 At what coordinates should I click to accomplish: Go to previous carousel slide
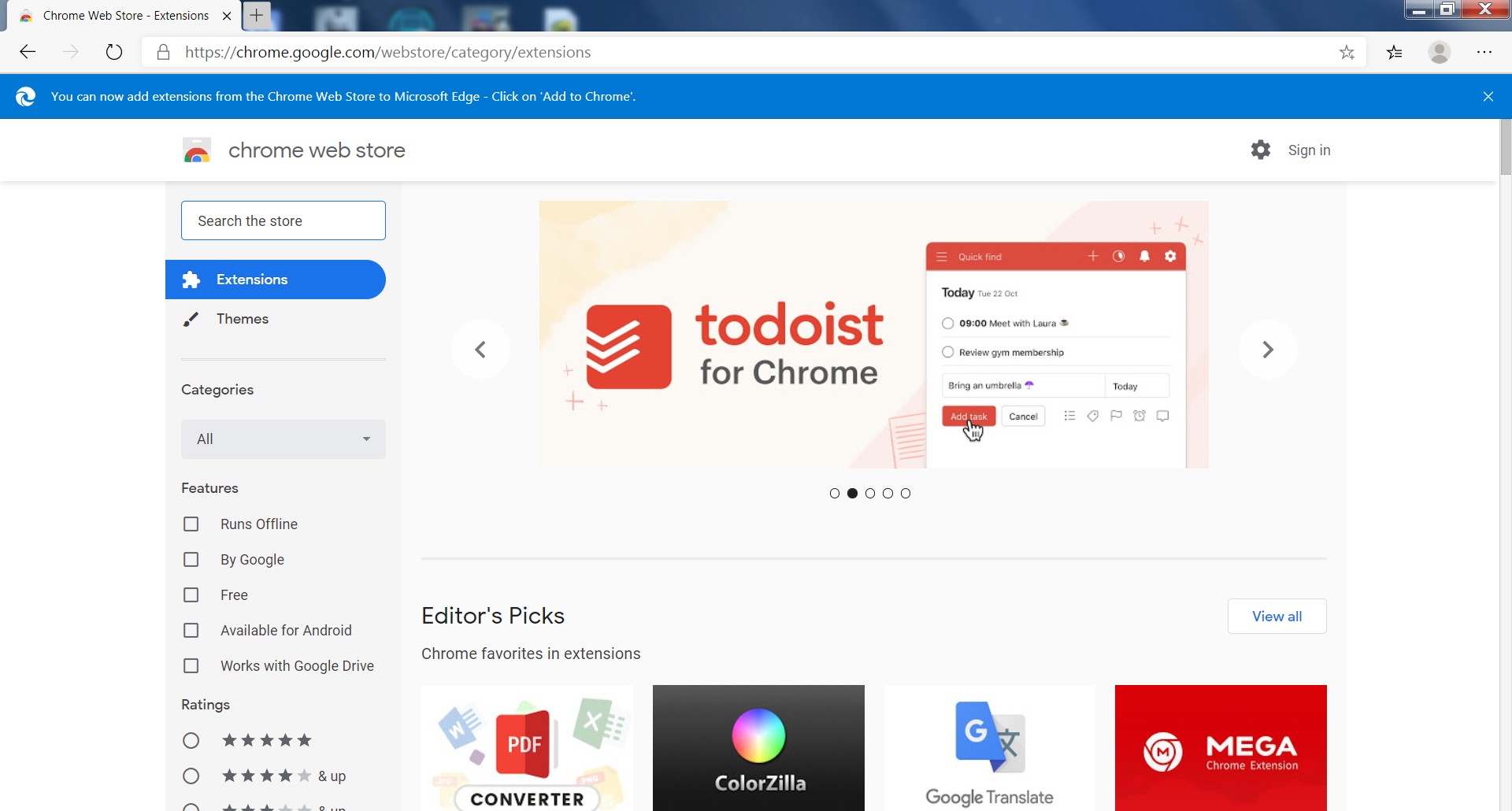[x=480, y=349]
